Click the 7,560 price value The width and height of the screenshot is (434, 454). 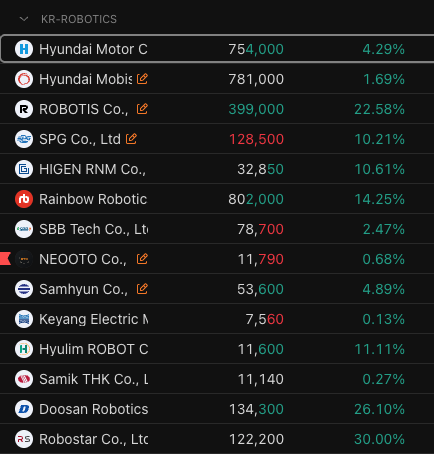coord(265,319)
